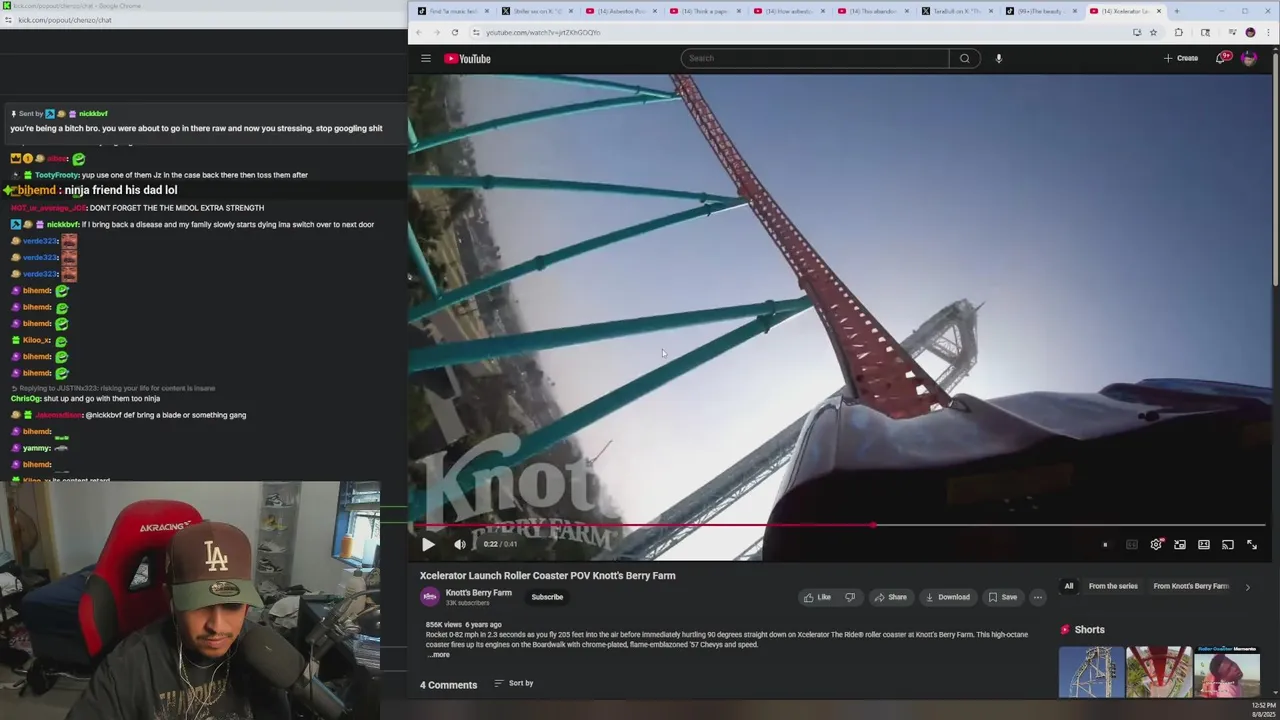Click the Kiloo_x username in chat
Screen dimensions: 1280x720
(x=36, y=340)
